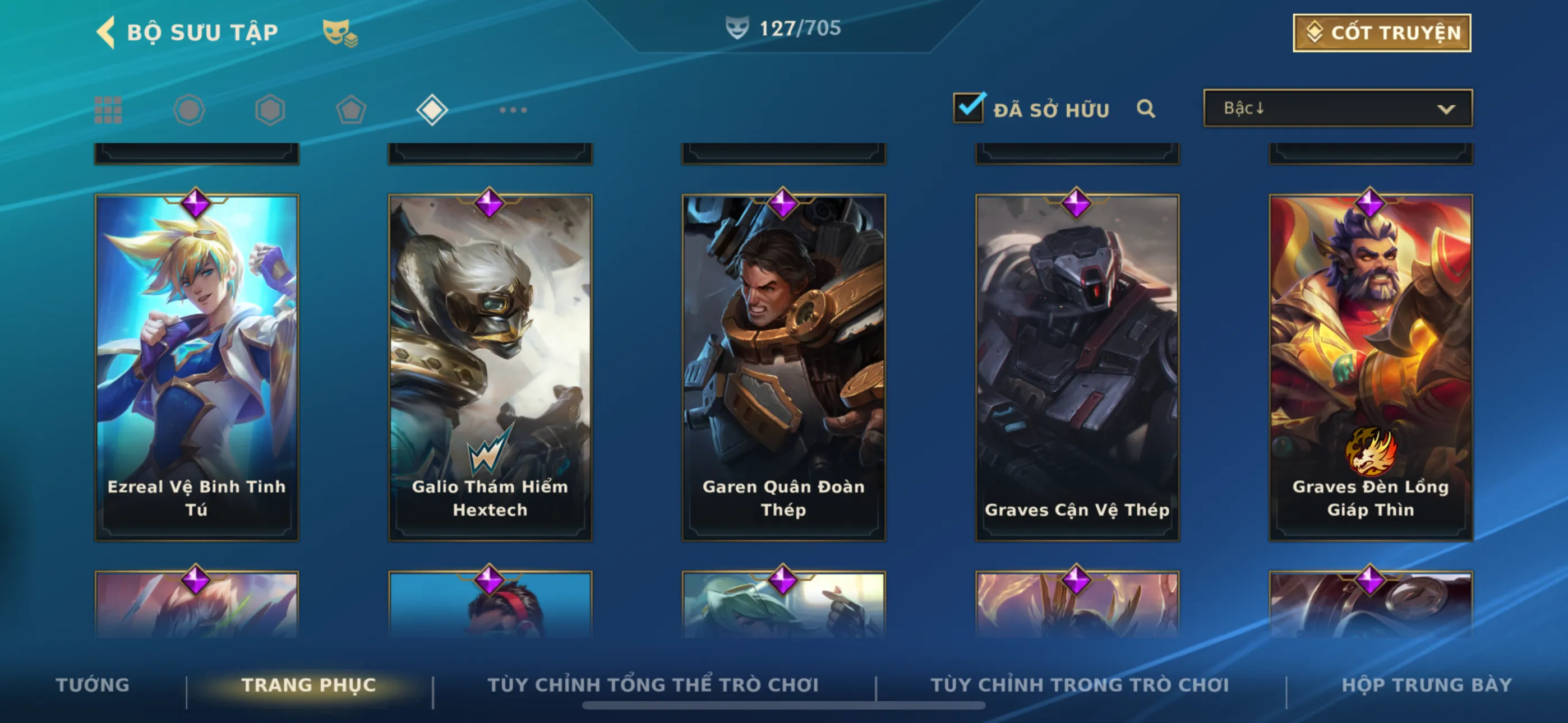Open the masks-and-coins skin shop icon
This screenshot has height=723, width=1568.
click(340, 33)
